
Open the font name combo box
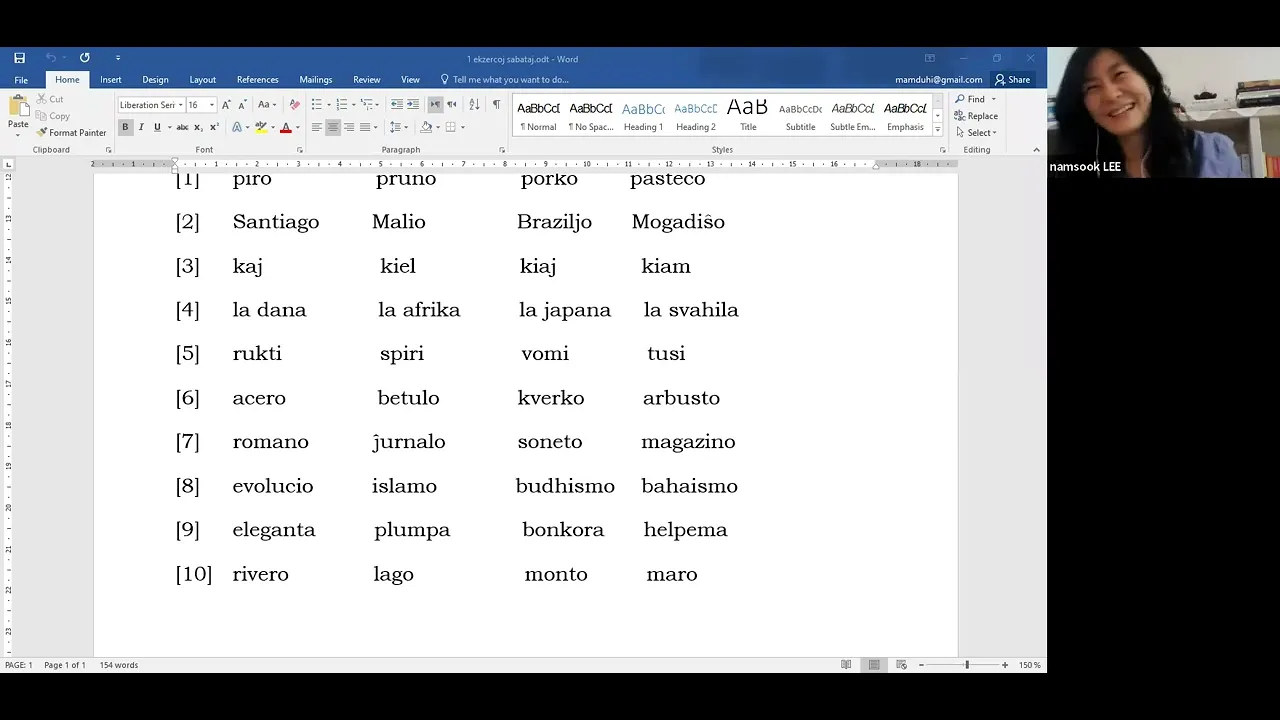point(151,104)
